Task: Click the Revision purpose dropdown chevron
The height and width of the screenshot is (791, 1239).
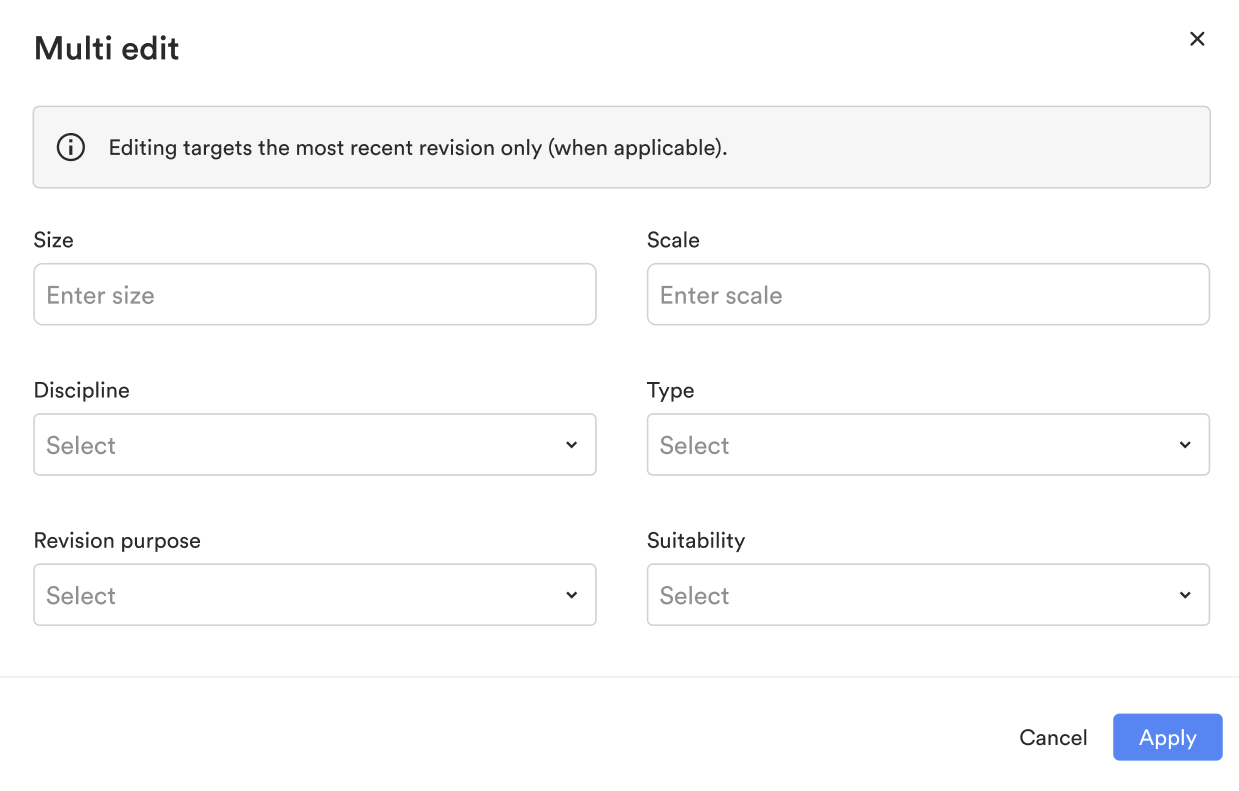Action: pyautogui.click(x=571, y=594)
